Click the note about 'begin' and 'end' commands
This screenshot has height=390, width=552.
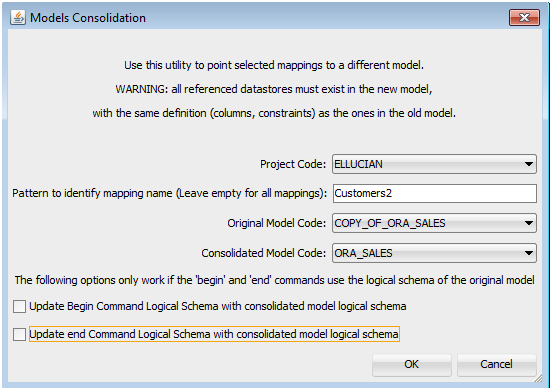click(x=275, y=280)
